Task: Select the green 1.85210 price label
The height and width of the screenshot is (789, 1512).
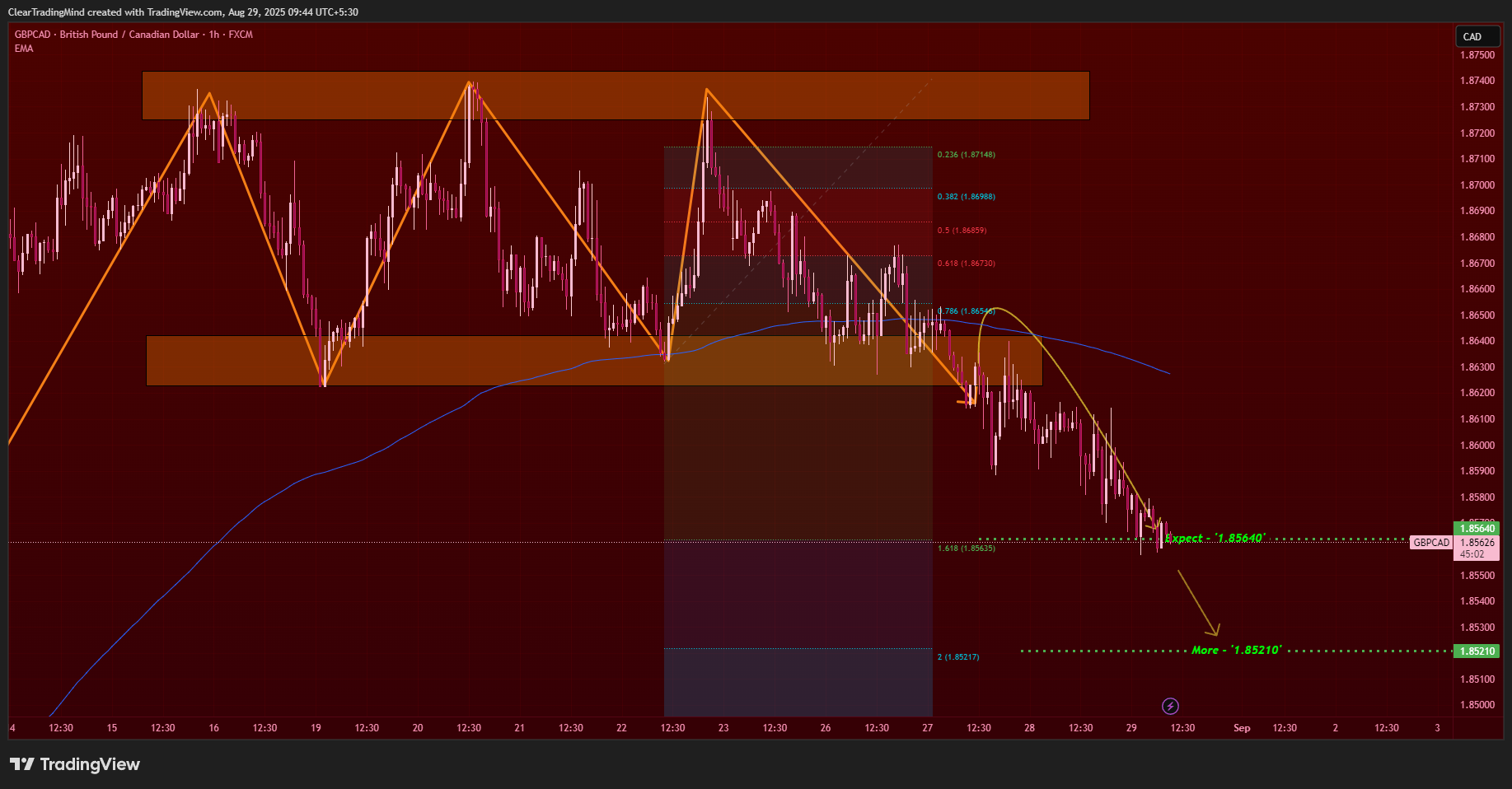Action: click(x=1477, y=651)
